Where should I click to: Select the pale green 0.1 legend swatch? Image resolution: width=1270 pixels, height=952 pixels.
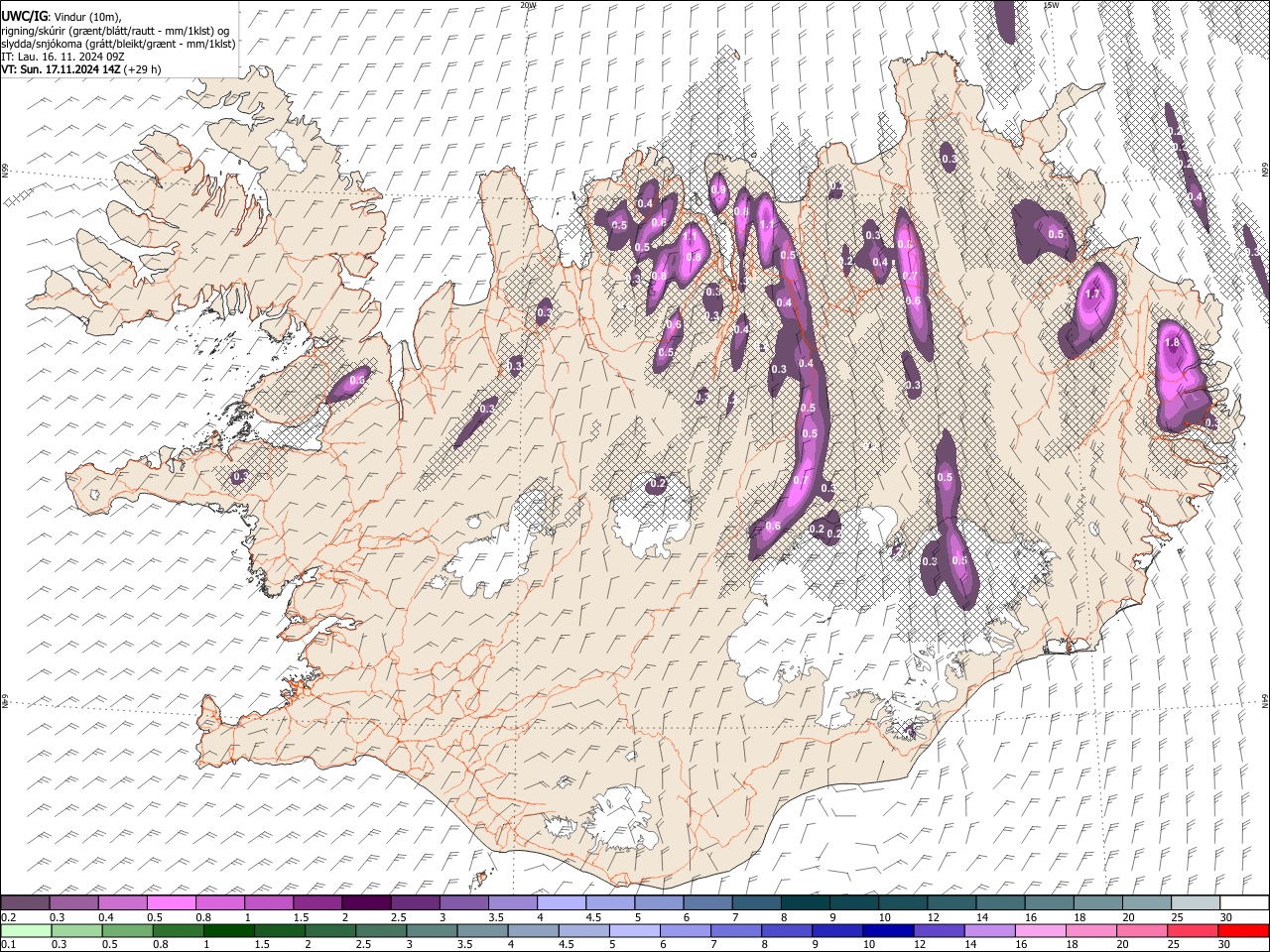tap(27, 930)
